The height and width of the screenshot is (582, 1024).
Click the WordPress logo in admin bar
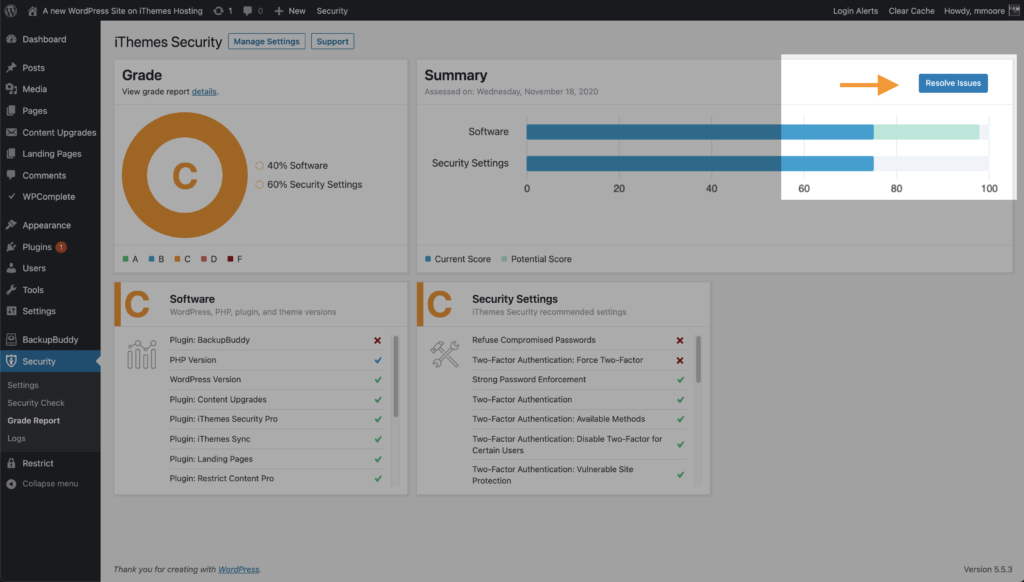[10, 10]
